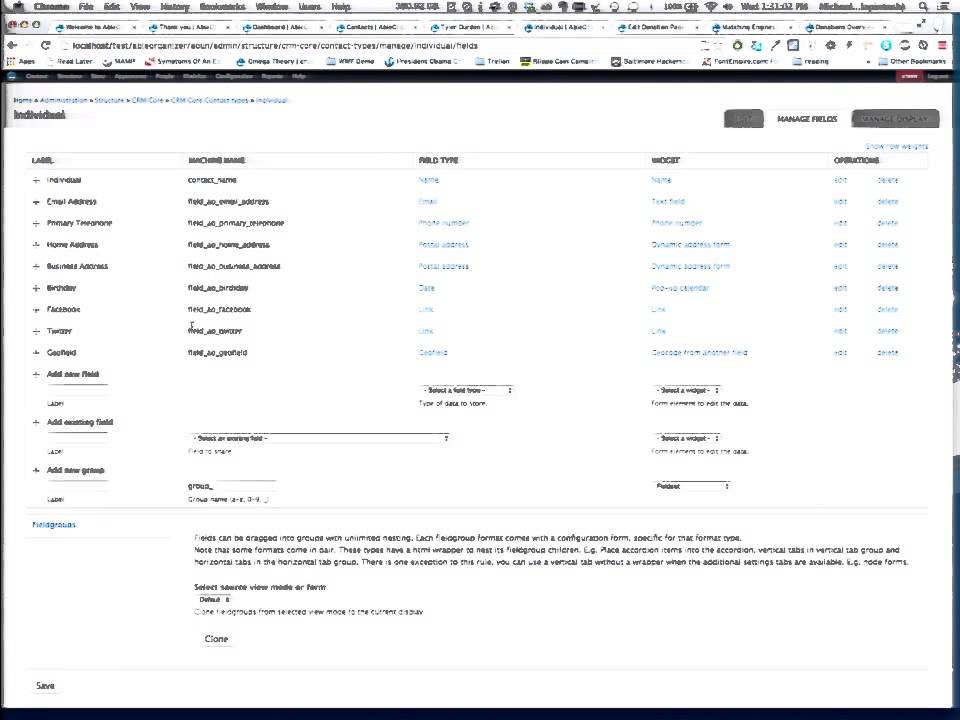960x720 pixels.
Task: Open the 'Postal address' type for Home Address
Action: [x=443, y=245]
